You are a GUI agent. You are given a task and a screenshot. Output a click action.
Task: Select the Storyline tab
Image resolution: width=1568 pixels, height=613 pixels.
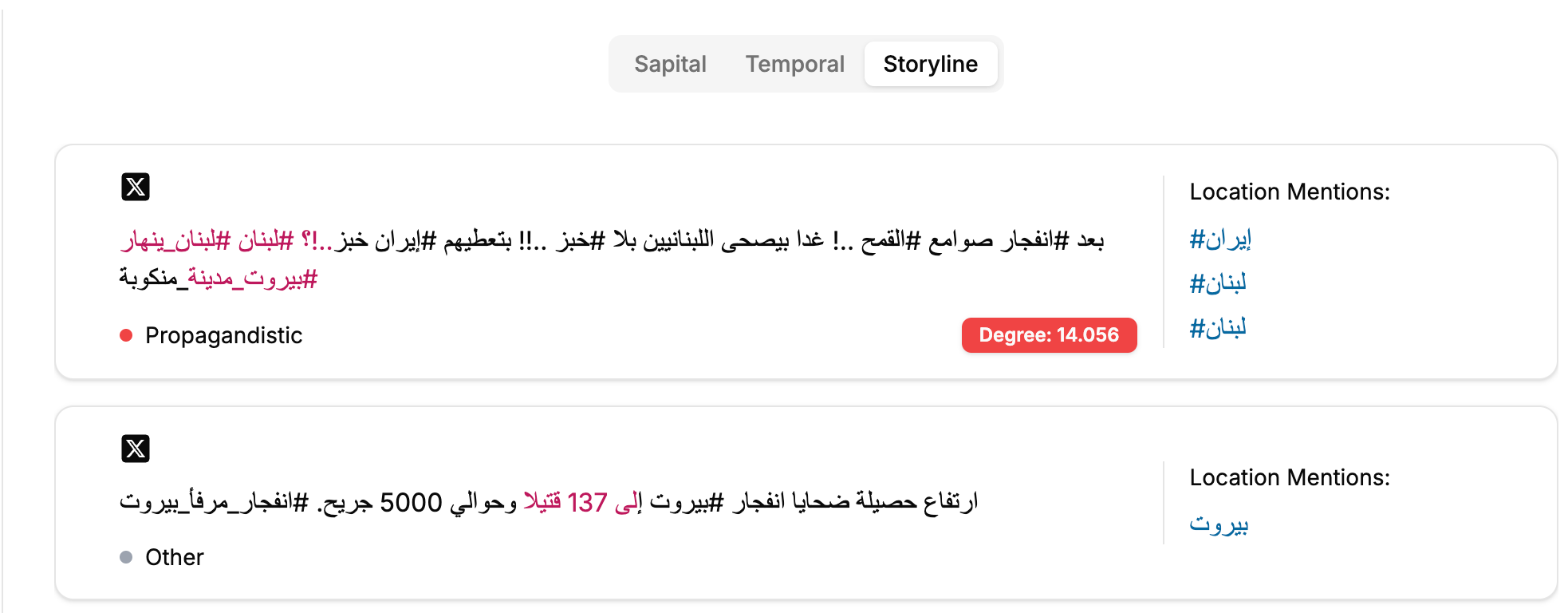tap(930, 64)
